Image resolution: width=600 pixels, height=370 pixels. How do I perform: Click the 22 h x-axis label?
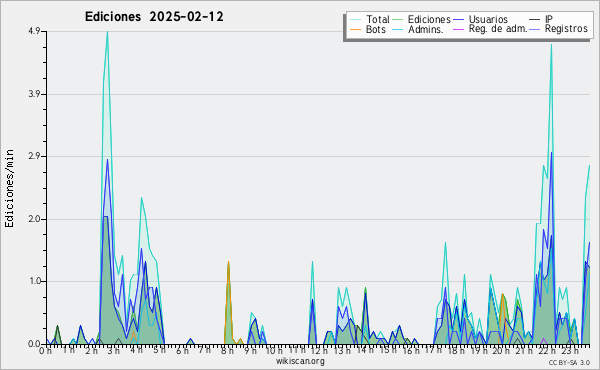(547, 350)
